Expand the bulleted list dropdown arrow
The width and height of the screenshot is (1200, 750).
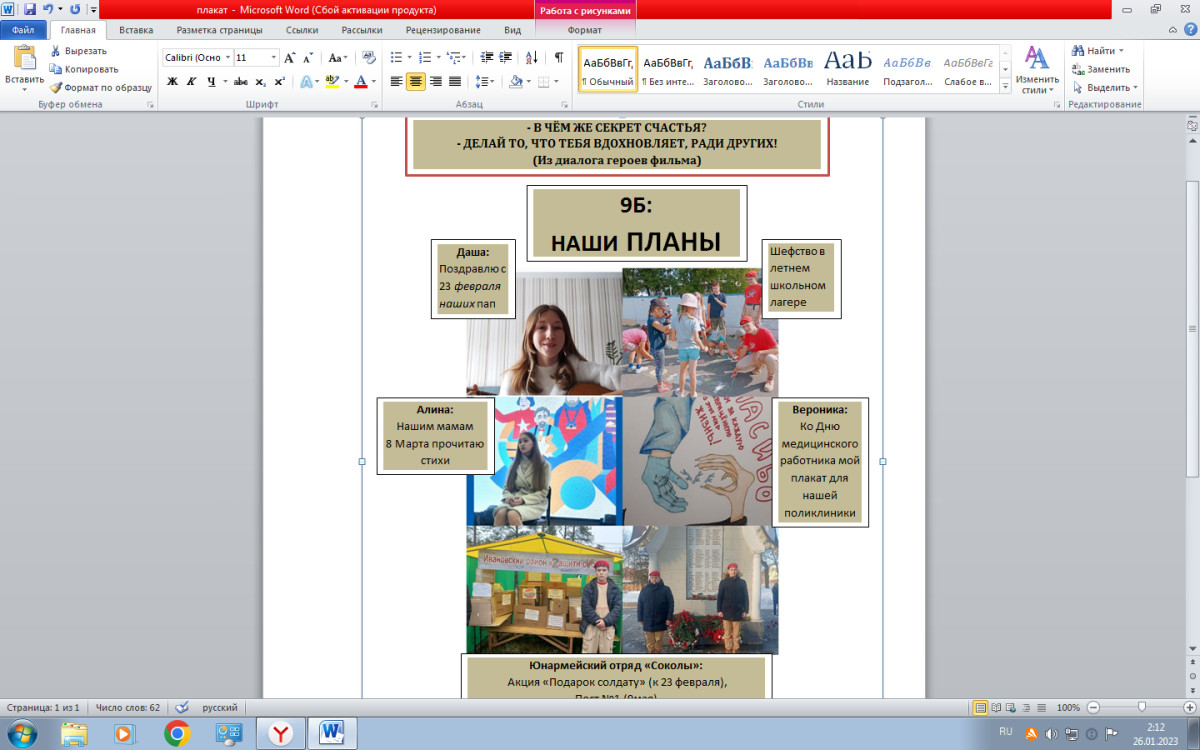[x=411, y=58]
